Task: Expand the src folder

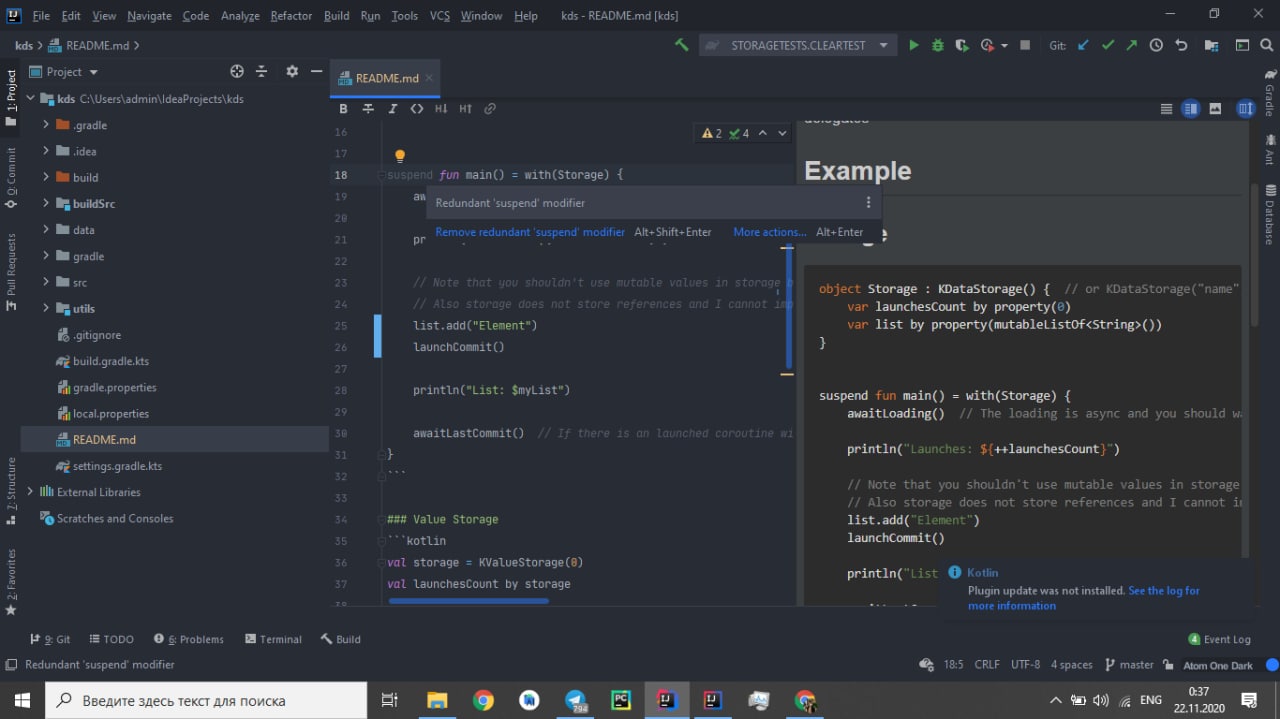Action: [46, 282]
